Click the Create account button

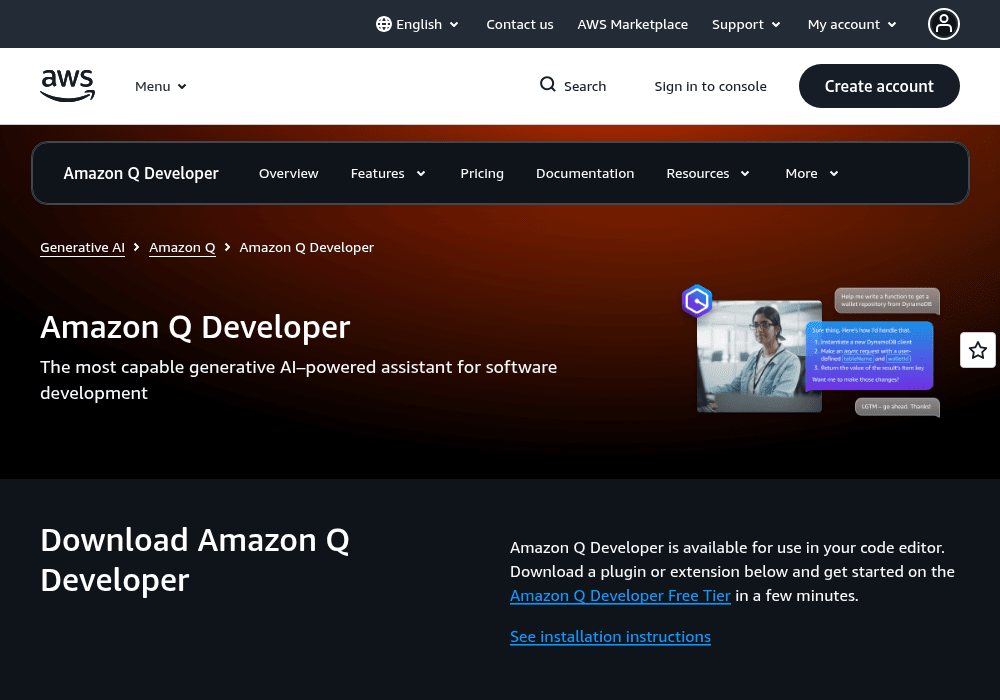879,86
